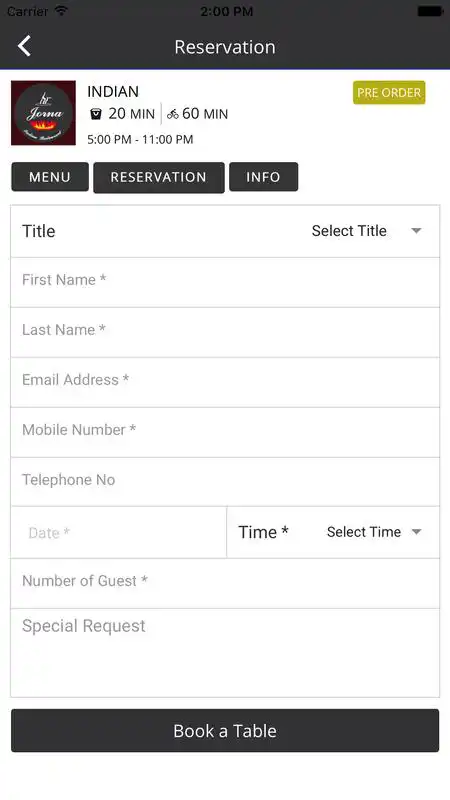Tap the pickup bag icon
The height and width of the screenshot is (800, 450).
95,114
